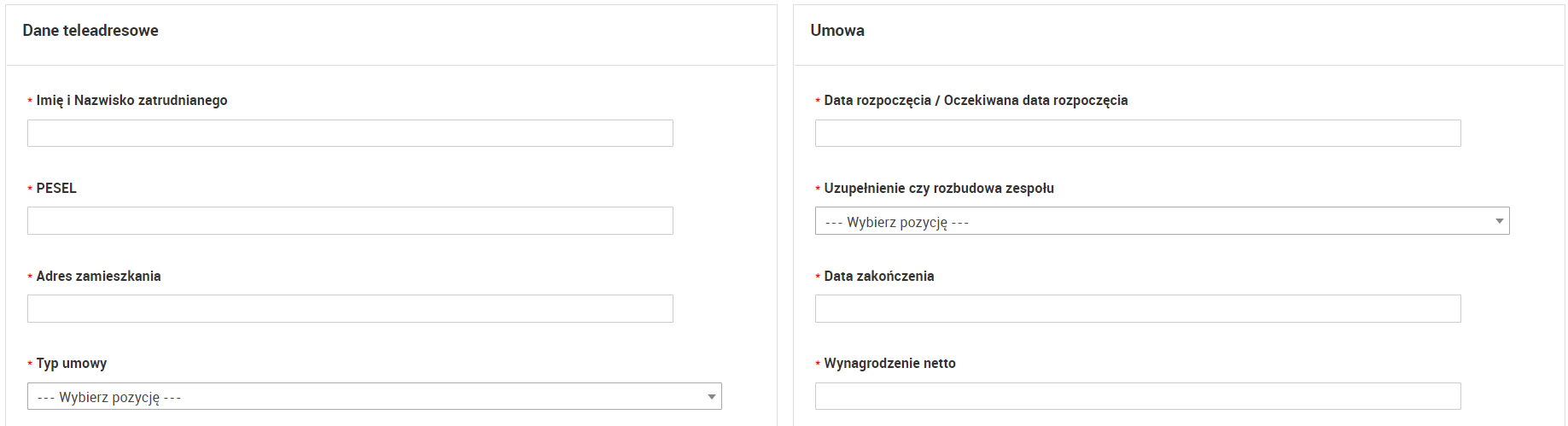Viewport: 1568px width, 426px height.
Task: Click the Wynagrodzenie netto label
Action: (x=889, y=364)
